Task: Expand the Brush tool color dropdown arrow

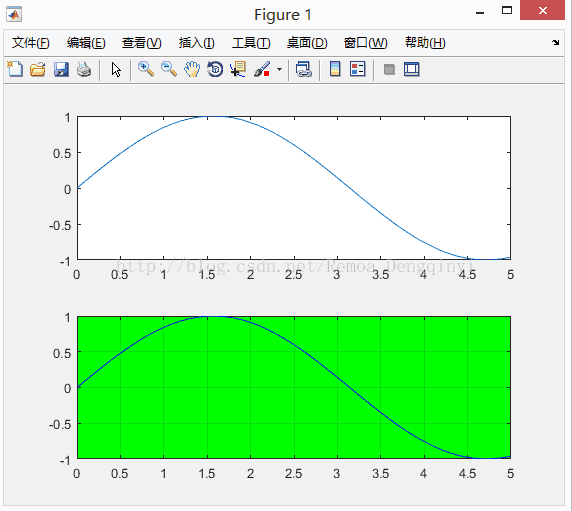Action: pyautogui.click(x=279, y=69)
